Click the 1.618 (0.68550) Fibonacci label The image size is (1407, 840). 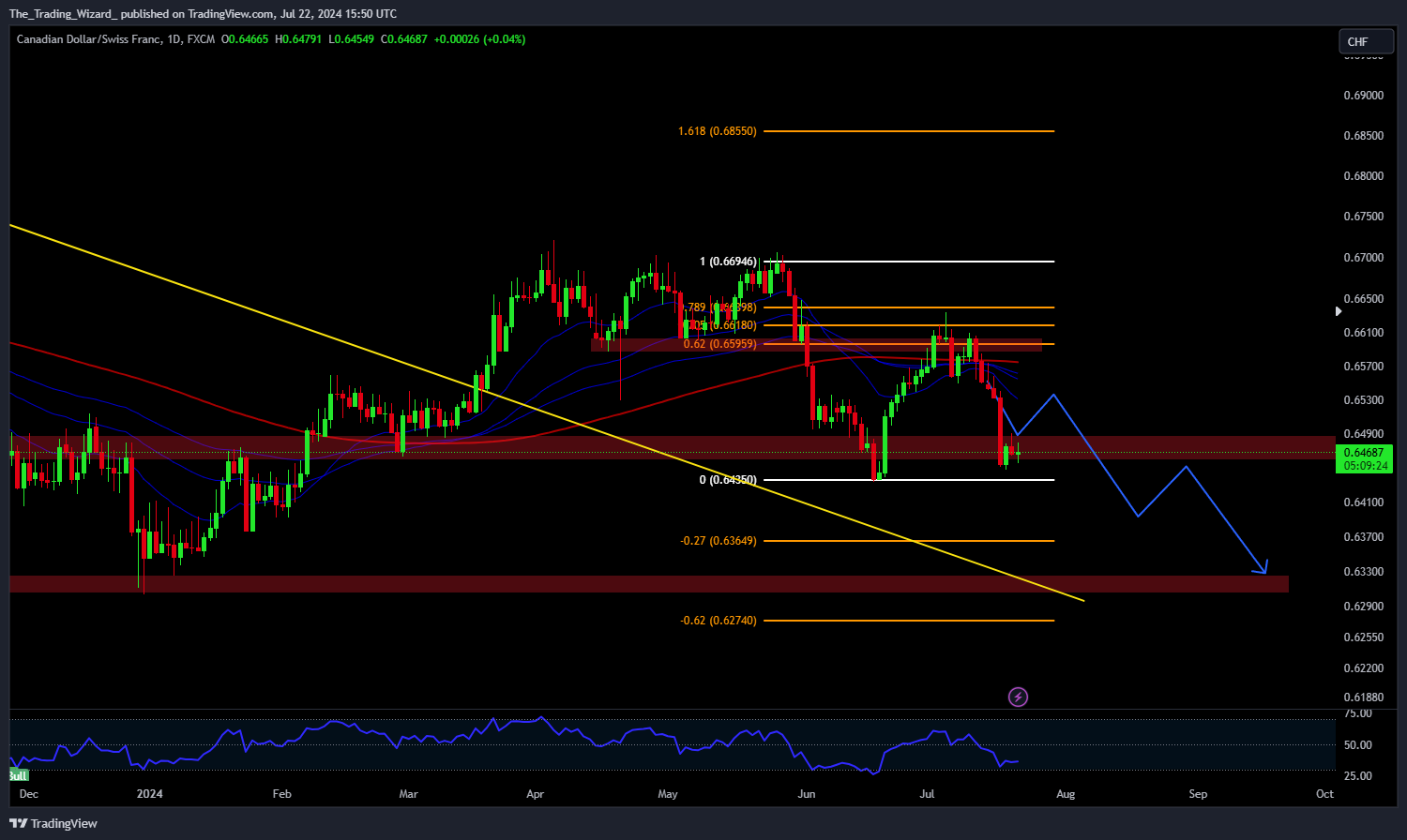click(717, 131)
